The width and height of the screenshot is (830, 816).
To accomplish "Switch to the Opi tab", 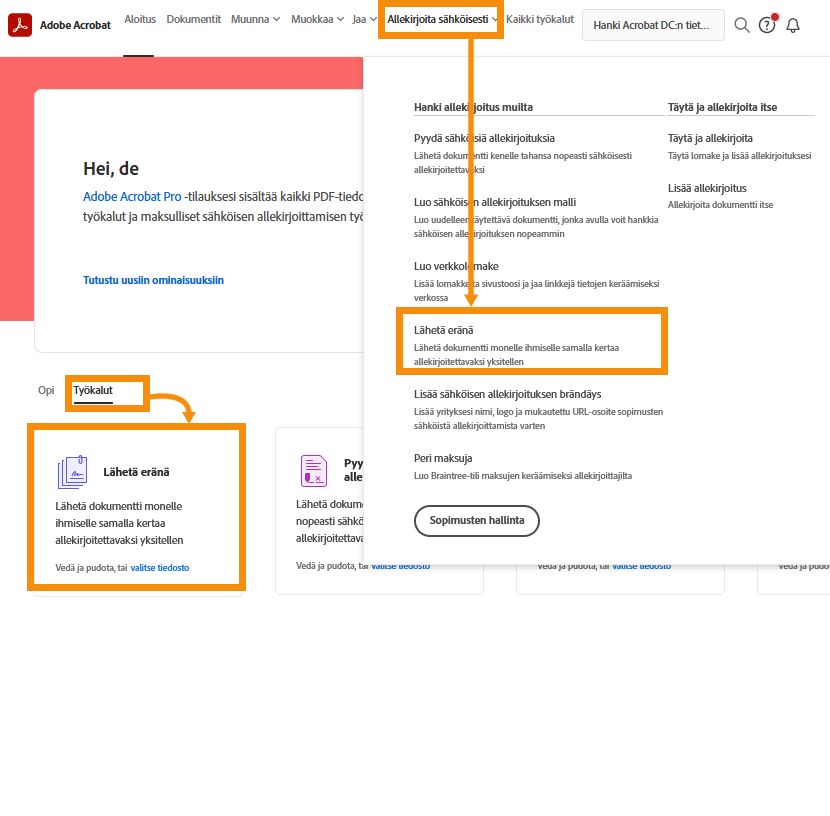I will coord(46,391).
